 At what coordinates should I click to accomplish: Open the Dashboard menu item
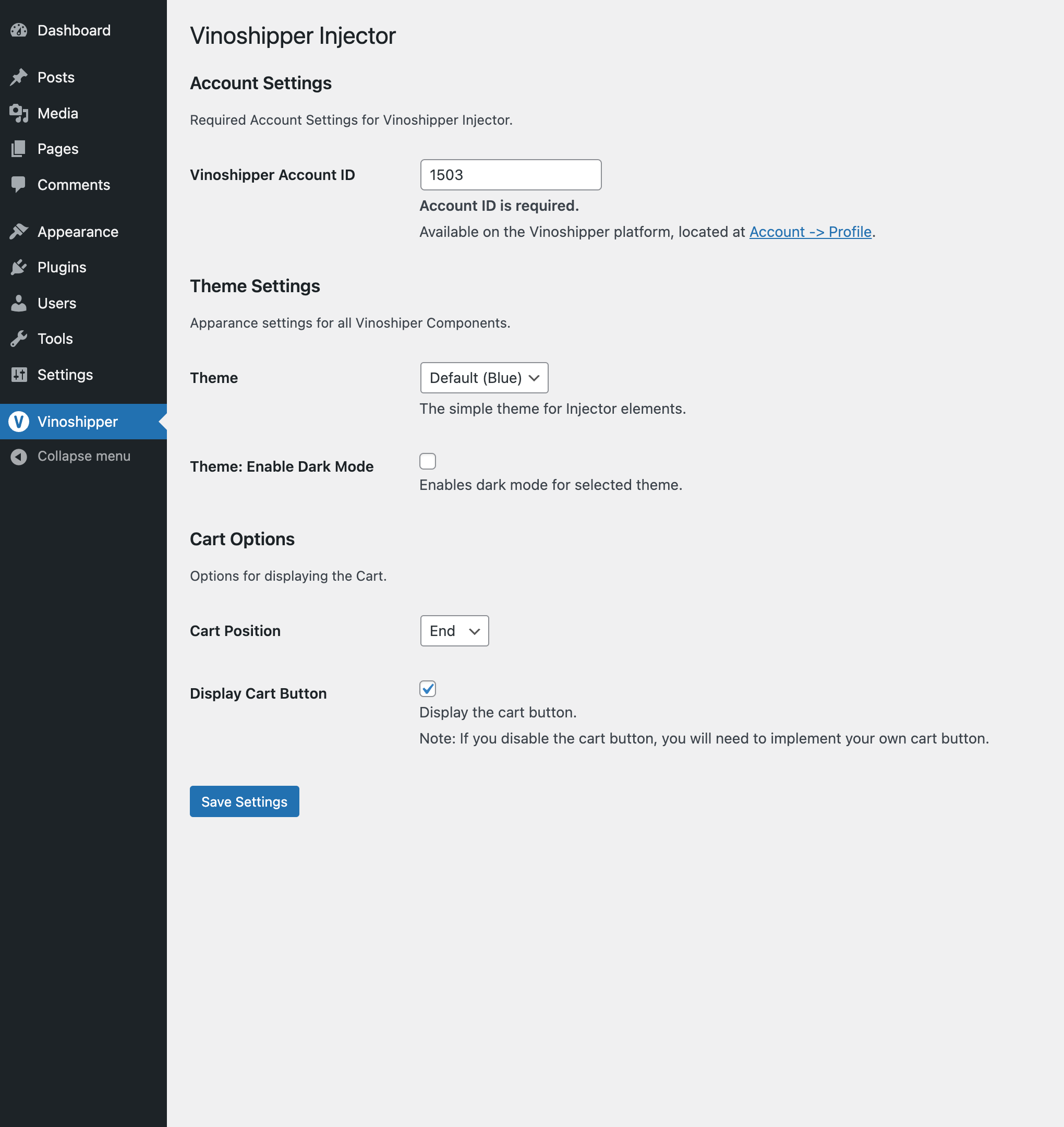coord(83,30)
